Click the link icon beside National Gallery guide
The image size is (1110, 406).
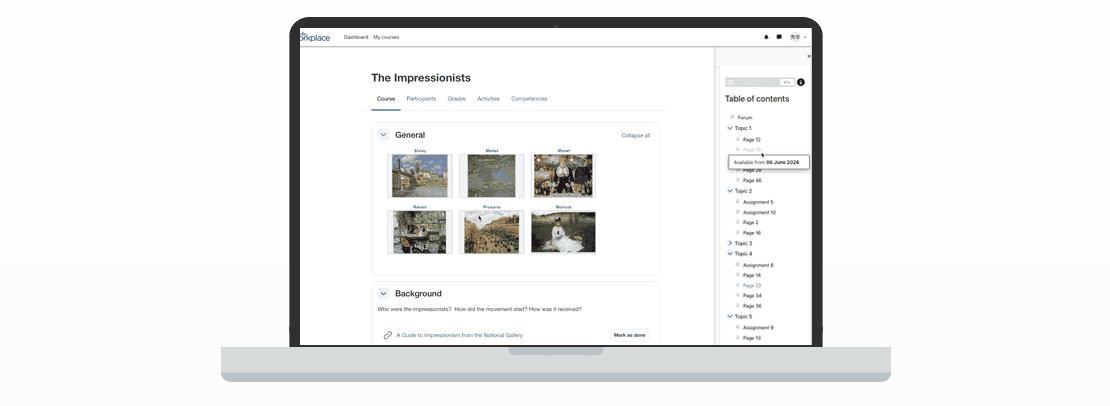388,335
